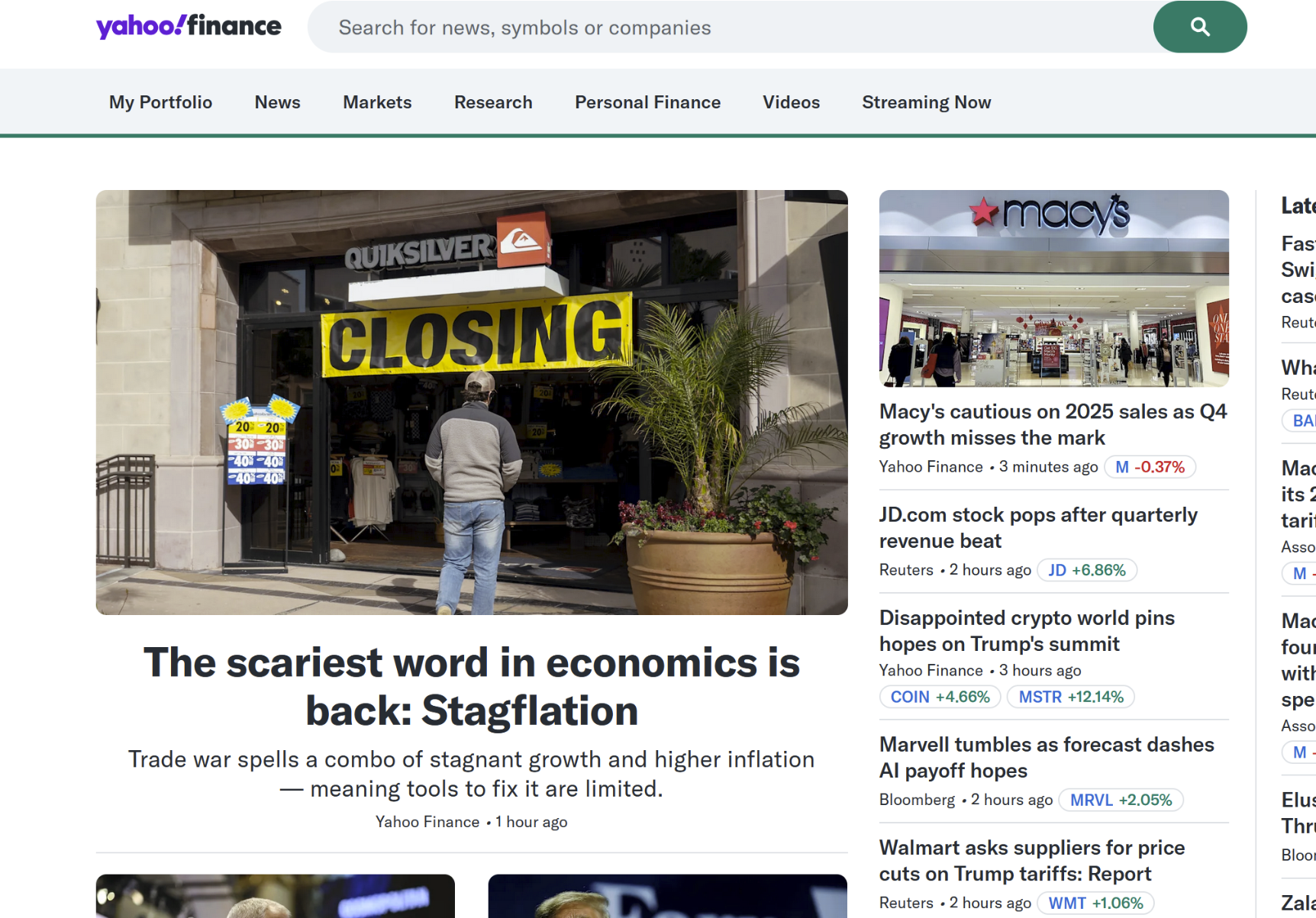Open Streaming Now from the nav bar
This screenshot has width=1316, height=918.
(x=926, y=102)
